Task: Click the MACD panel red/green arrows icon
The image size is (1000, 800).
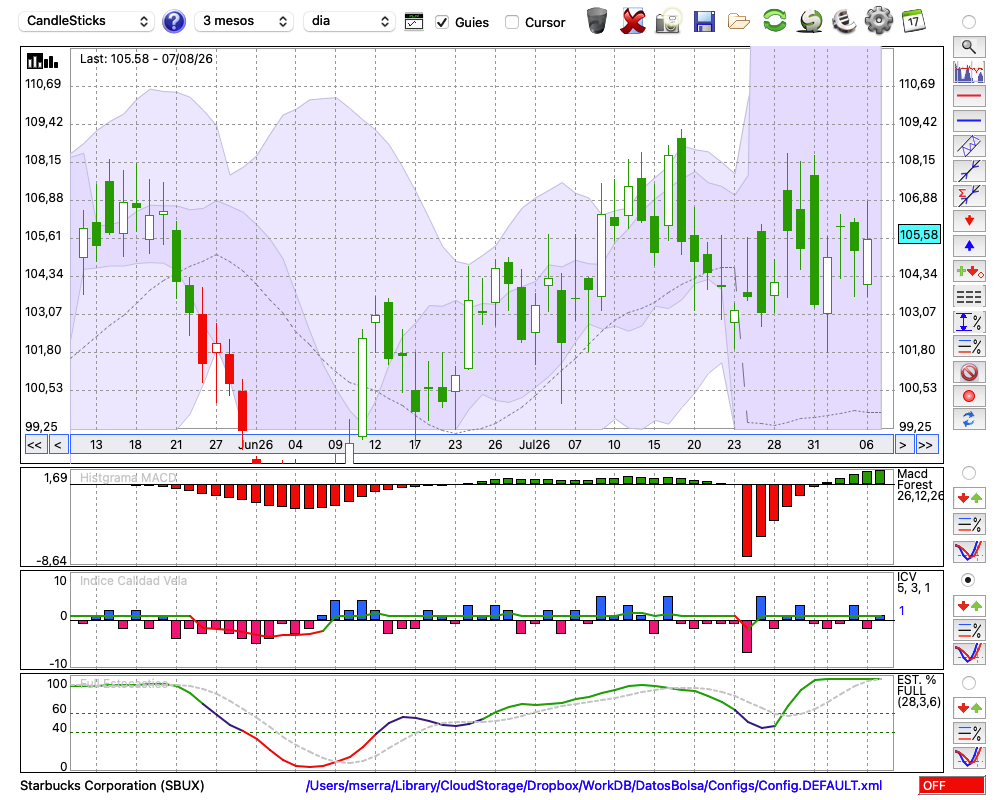Action: pyautogui.click(x=969, y=499)
